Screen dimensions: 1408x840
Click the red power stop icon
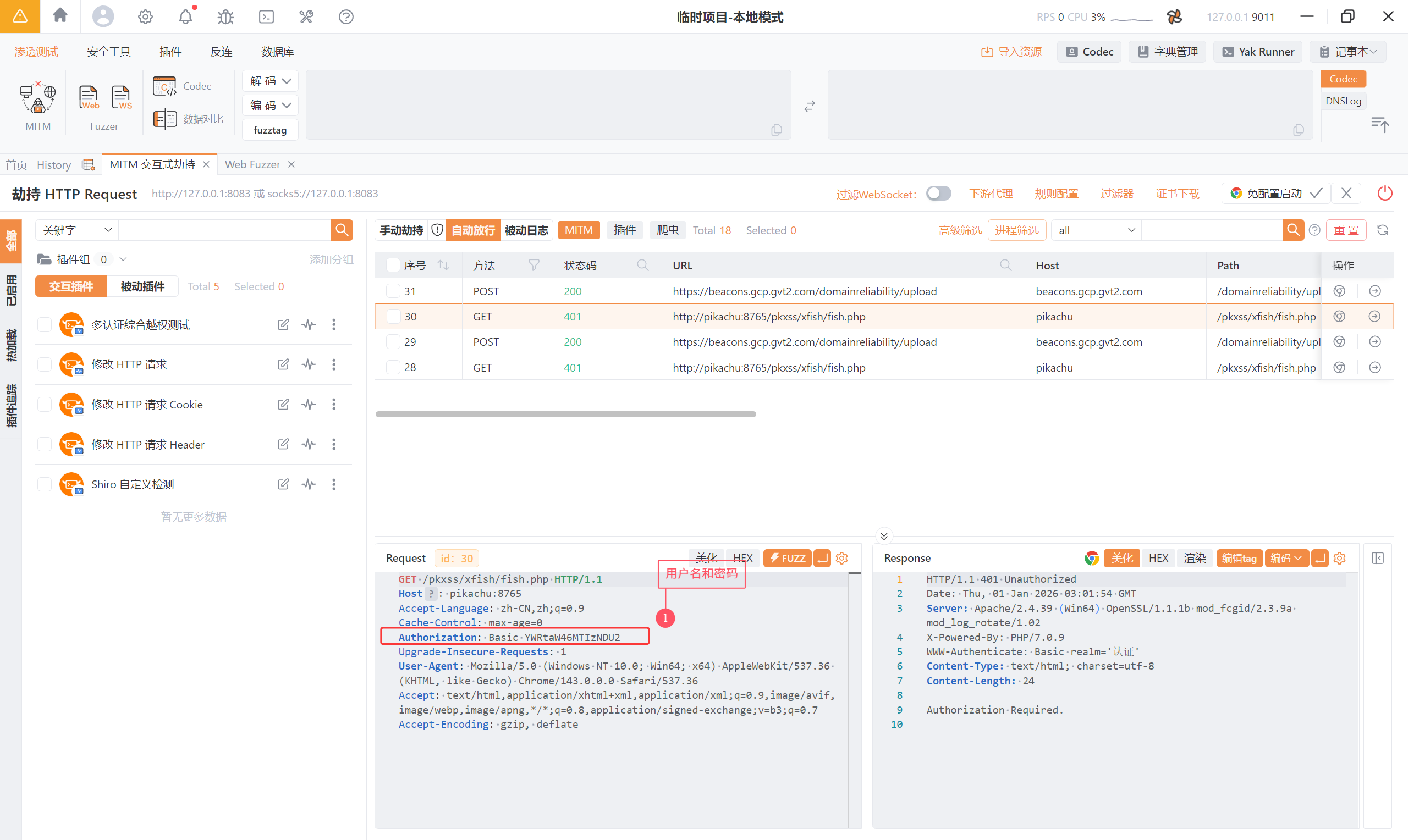point(1384,194)
